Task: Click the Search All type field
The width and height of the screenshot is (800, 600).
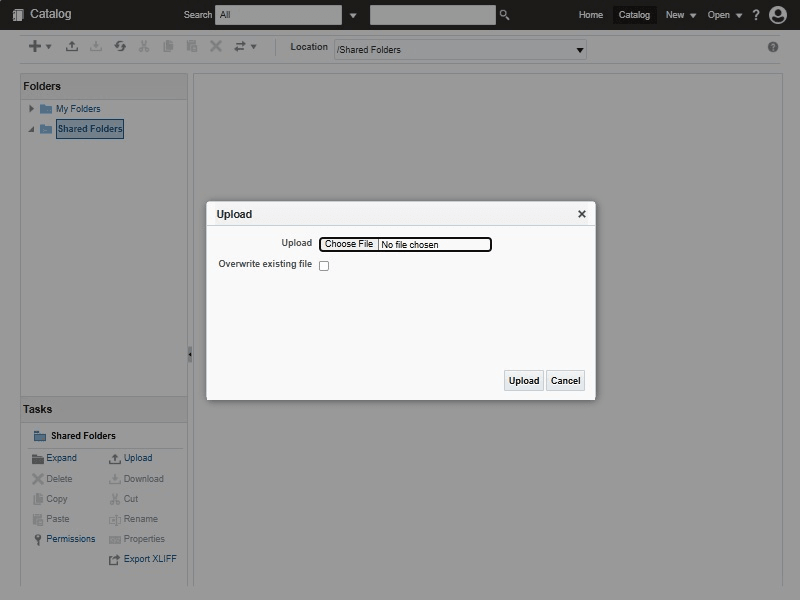Action: [x=279, y=15]
